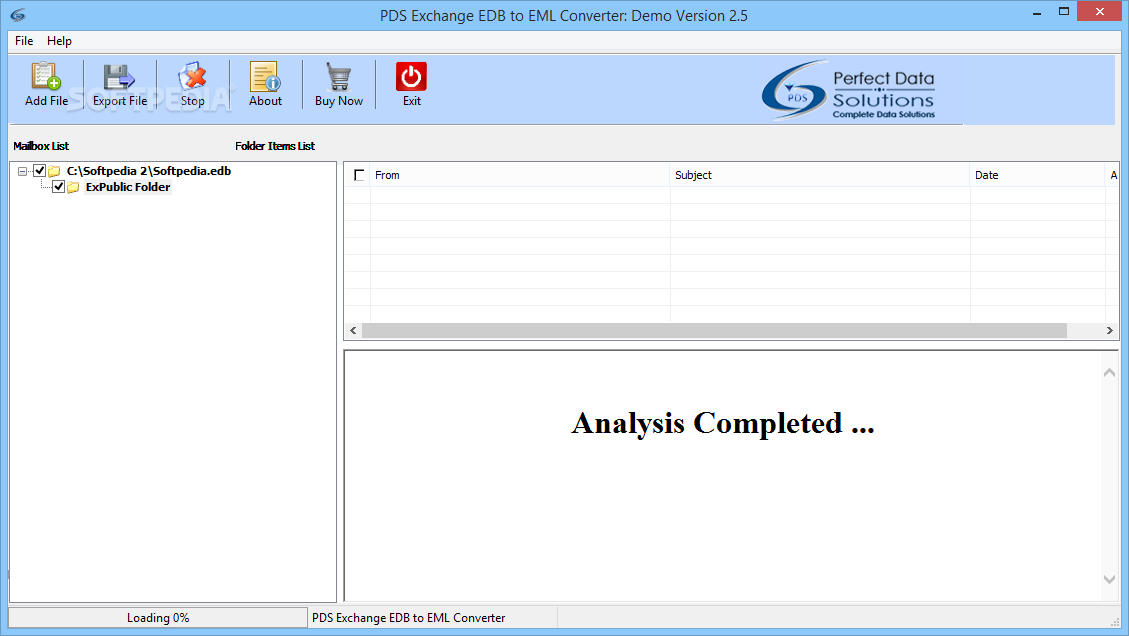Select the ExPublic Folder tree item
Screen dimensions: 1129x636
pyautogui.click(x=128, y=187)
